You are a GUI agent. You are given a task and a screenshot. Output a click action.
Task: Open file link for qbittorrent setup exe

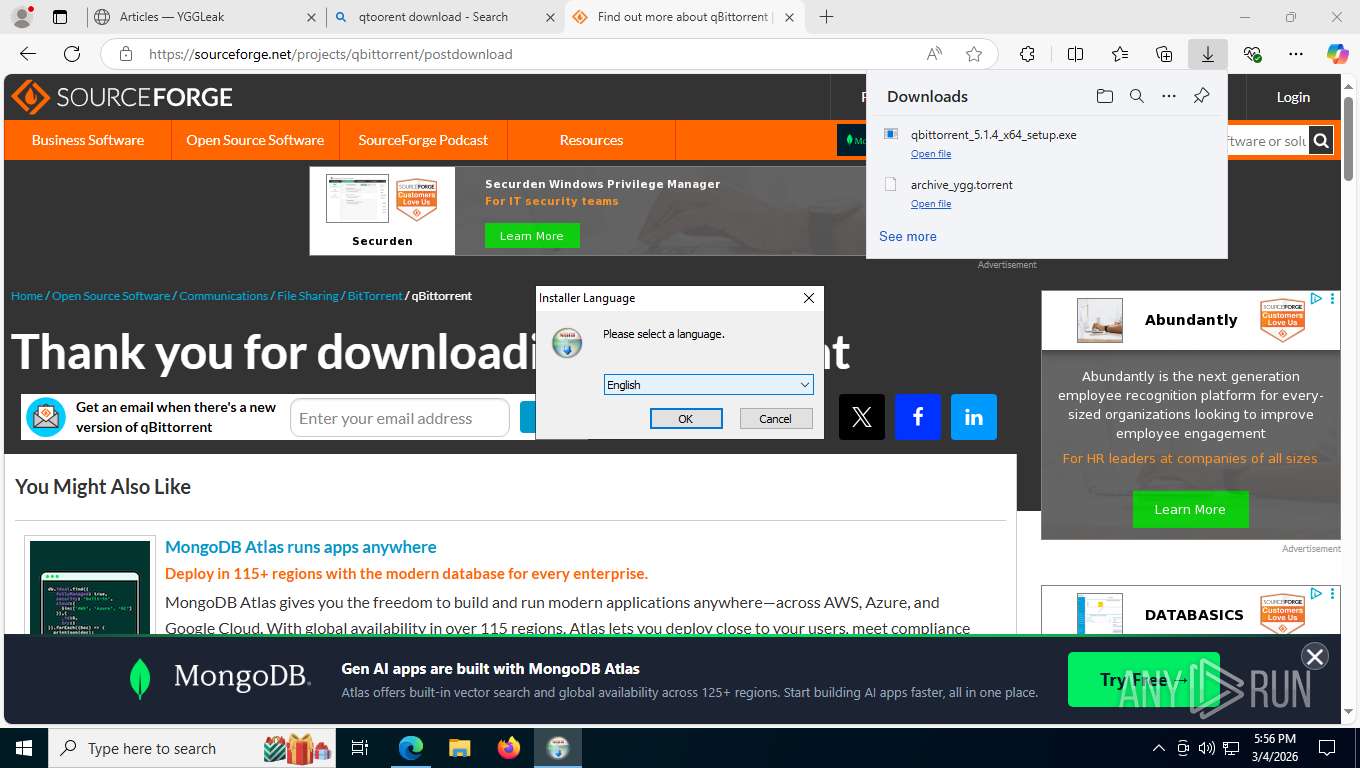(931, 154)
